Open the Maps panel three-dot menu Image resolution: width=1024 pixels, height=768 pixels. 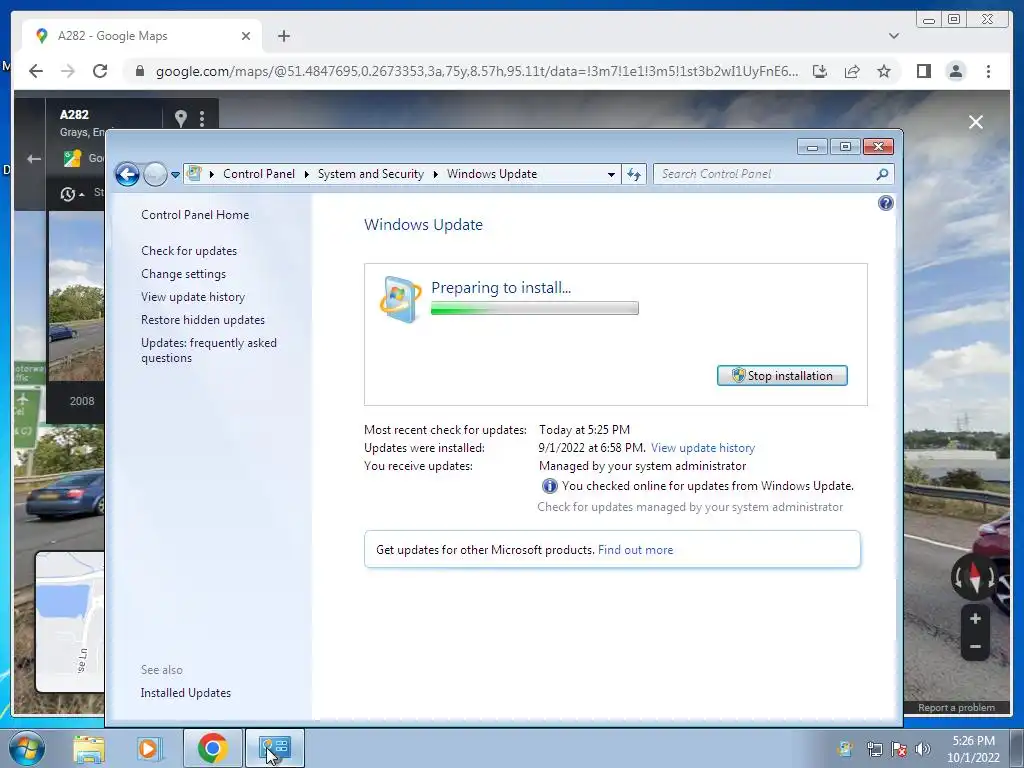click(x=202, y=118)
